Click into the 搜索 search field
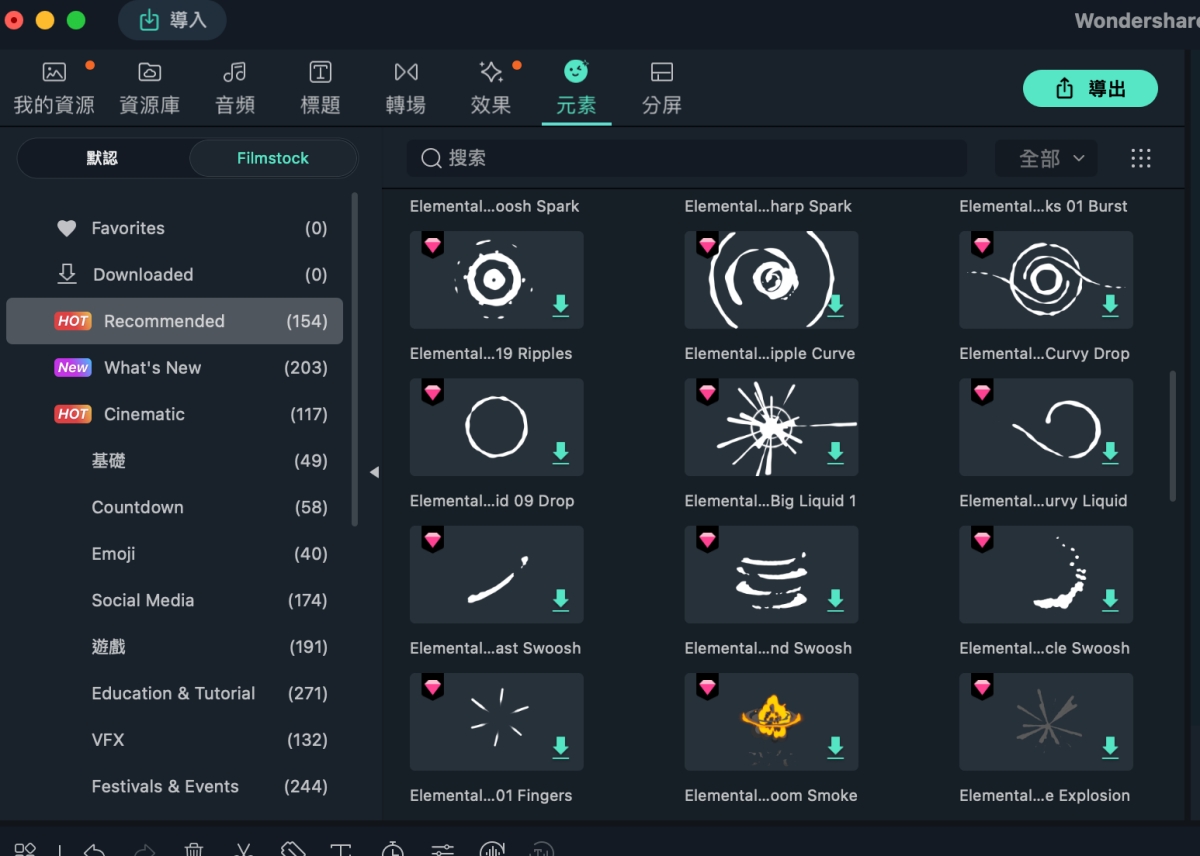The width and height of the screenshot is (1200, 856). pos(690,158)
